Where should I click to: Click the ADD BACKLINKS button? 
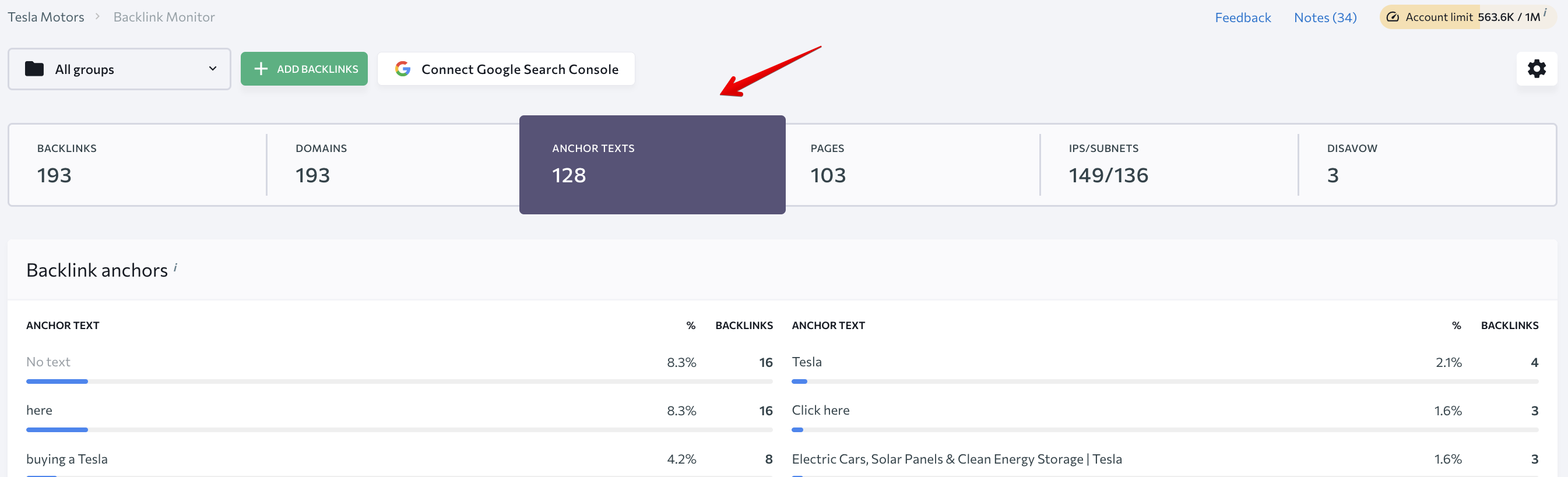[304, 69]
